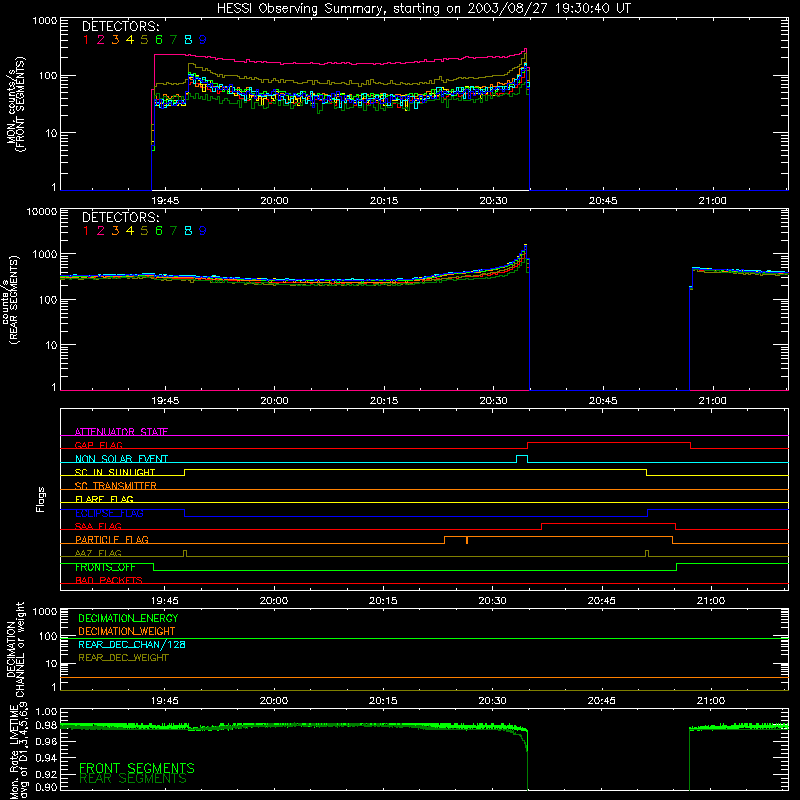Viewport: 800px width, 800px height.
Task: Pick detector 2 in the rear segments legend
Action: point(101,231)
